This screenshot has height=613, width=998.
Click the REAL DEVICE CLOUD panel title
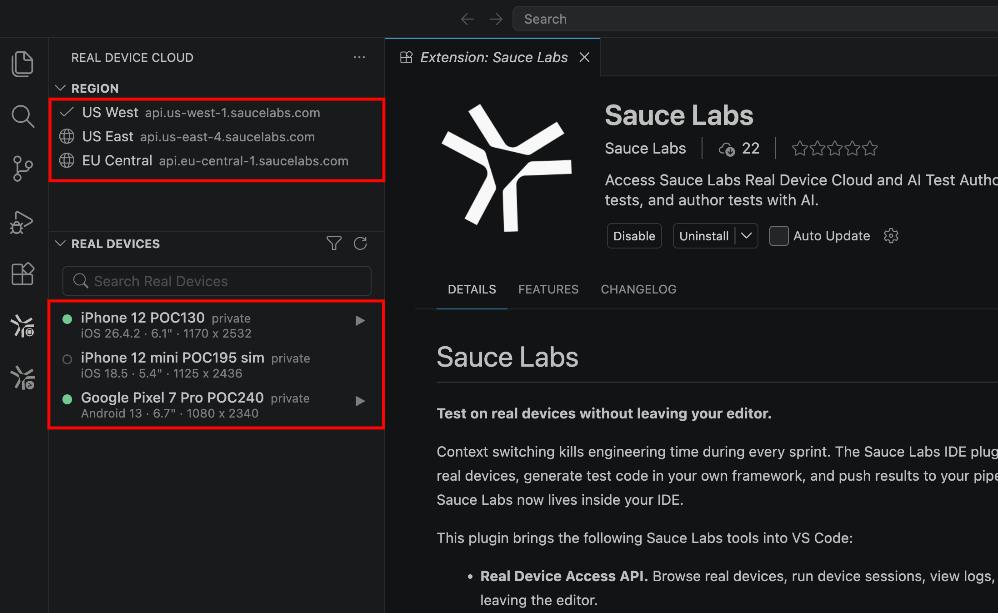pyautogui.click(x=132, y=57)
